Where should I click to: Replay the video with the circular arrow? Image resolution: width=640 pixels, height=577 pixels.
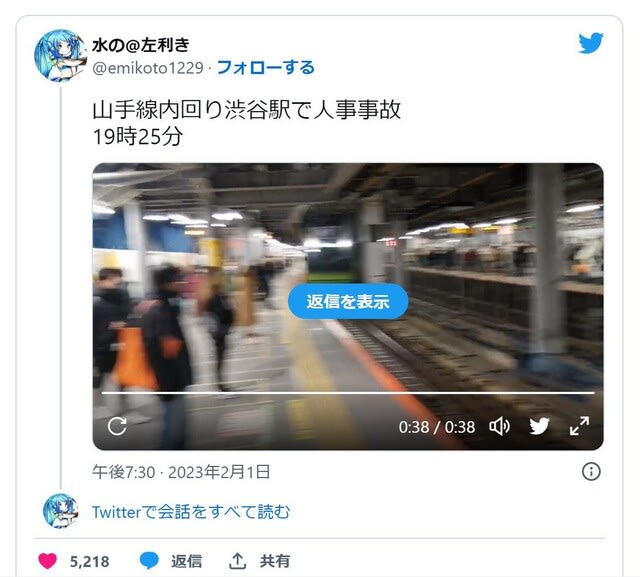click(117, 426)
